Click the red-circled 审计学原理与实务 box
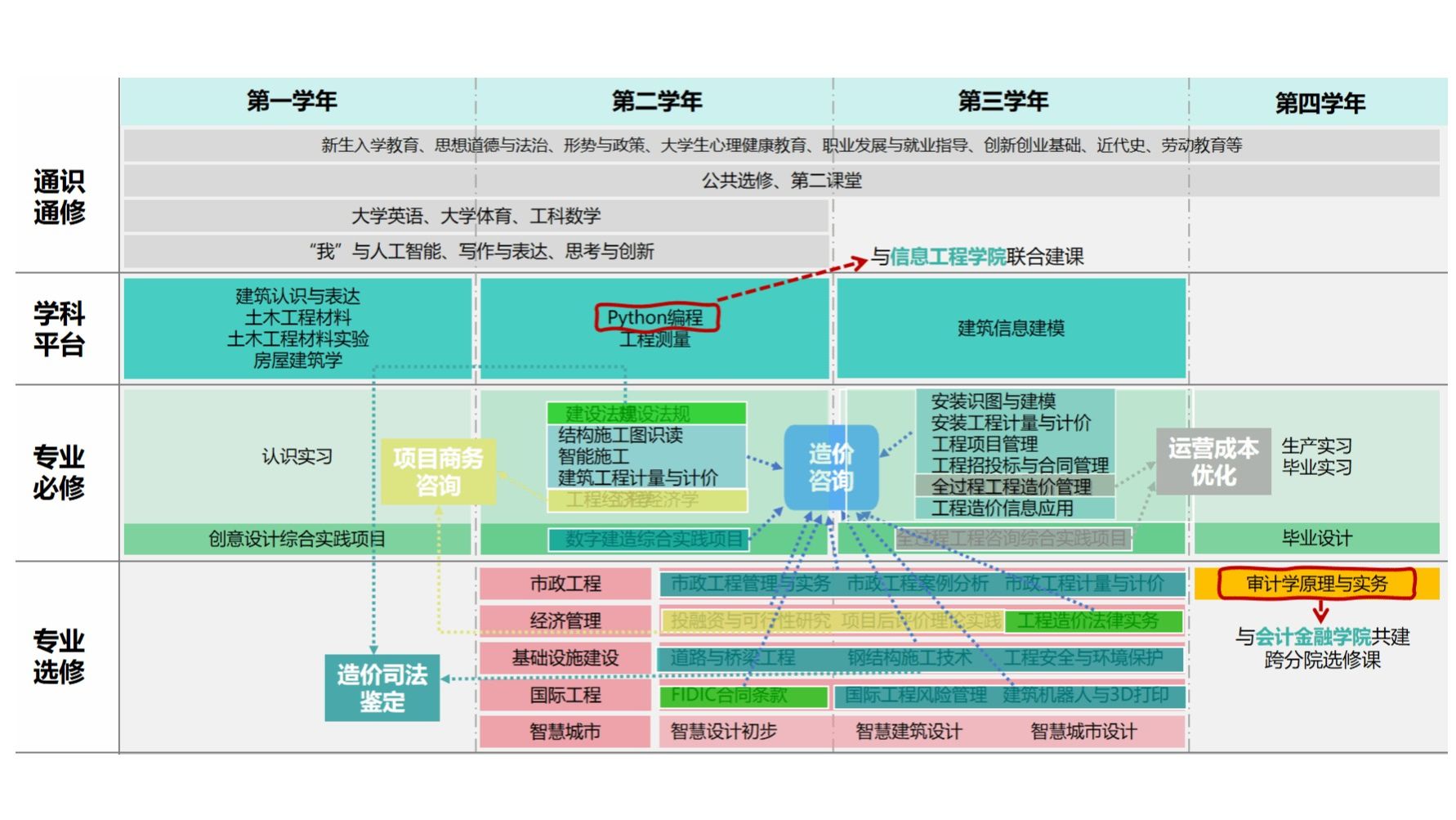 pyautogui.click(x=1315, y=584)
